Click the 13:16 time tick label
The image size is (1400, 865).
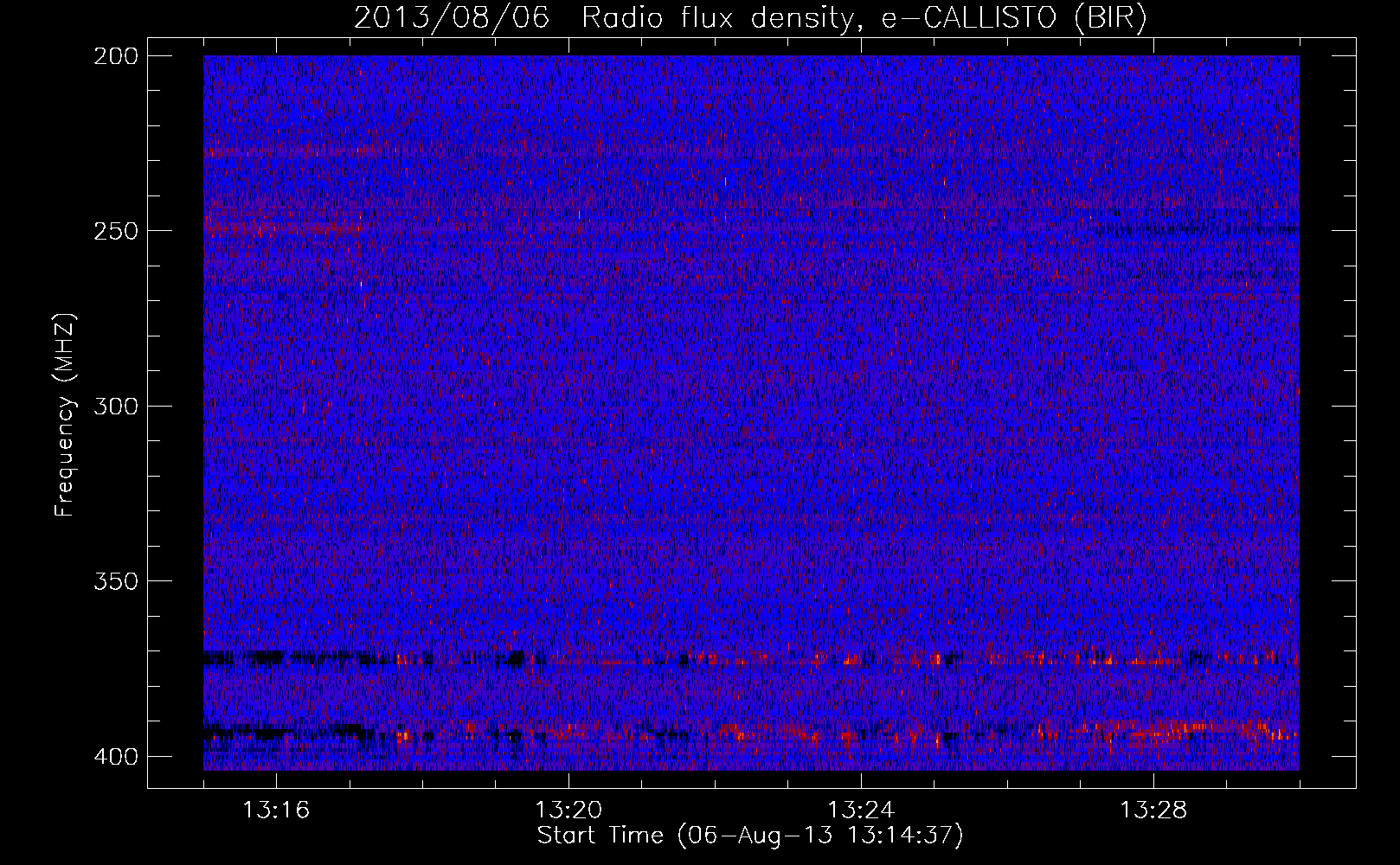[x=276, y=811]
